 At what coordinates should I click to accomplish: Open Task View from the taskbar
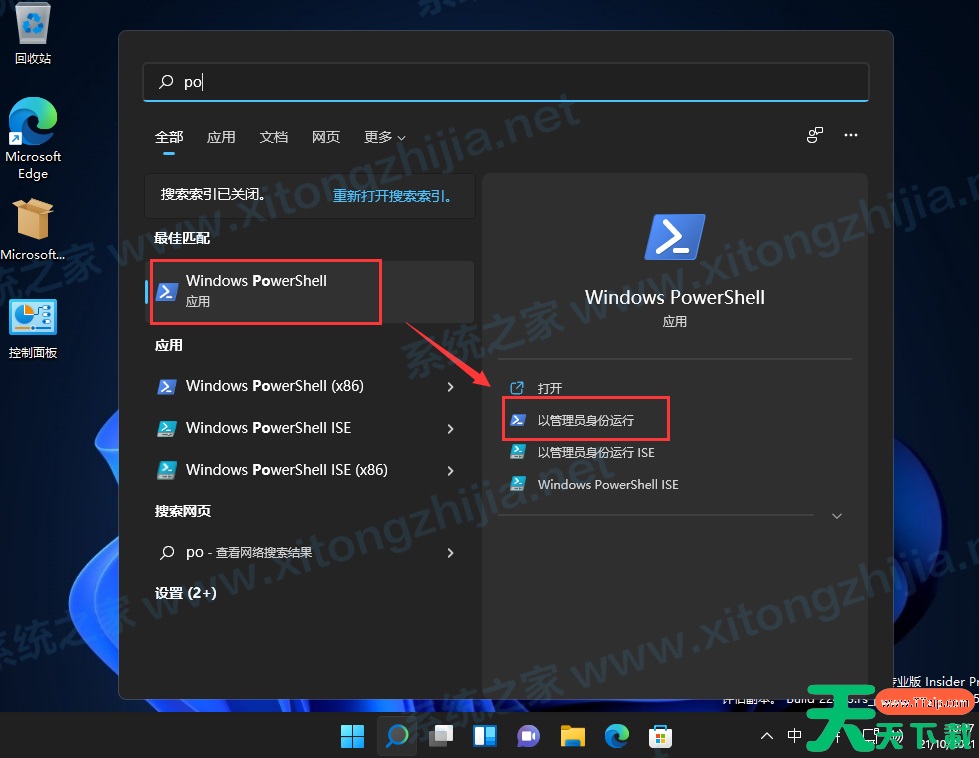pyautogui.click(x=441, y=737)
